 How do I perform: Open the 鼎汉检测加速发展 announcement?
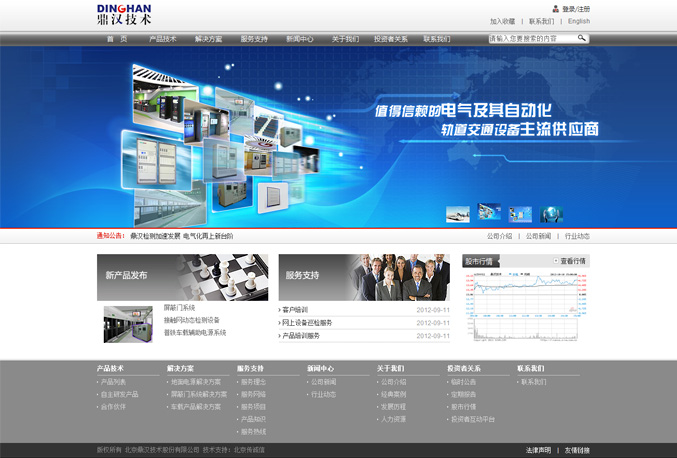[x=182, y=236]
